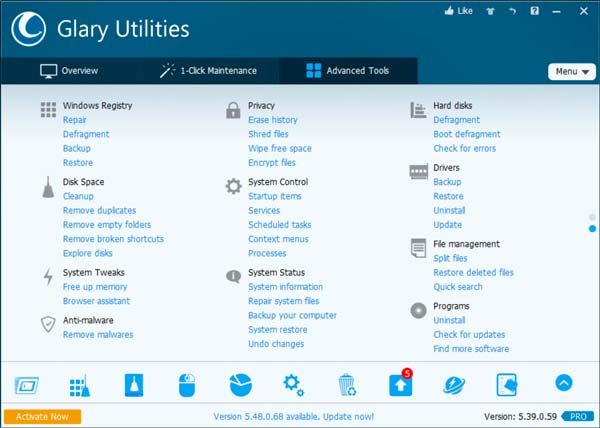Click the Privacy padlock icon
Viewport: 600px width, 428px height.
(233, 110)
